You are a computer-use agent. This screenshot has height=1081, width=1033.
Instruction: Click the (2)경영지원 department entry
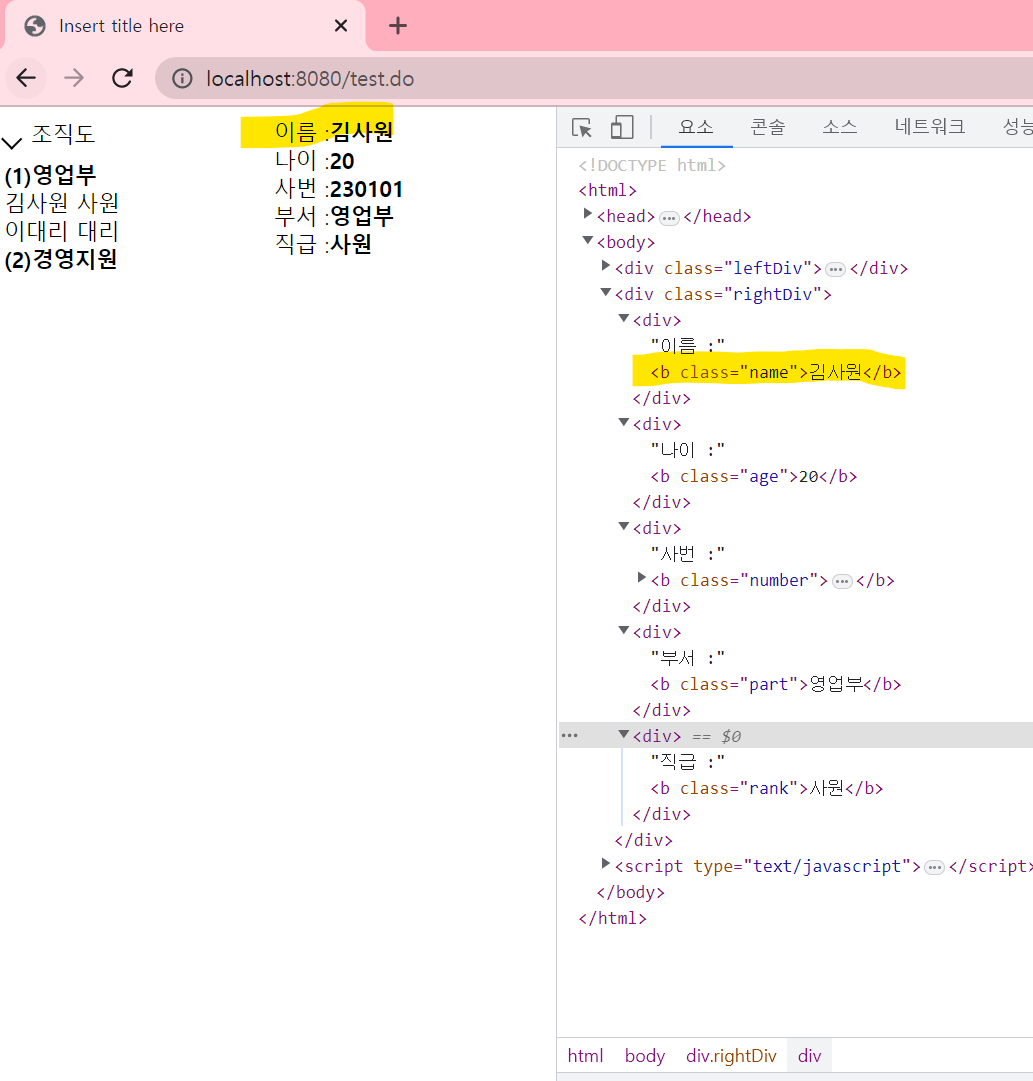(x=61, y=260)
